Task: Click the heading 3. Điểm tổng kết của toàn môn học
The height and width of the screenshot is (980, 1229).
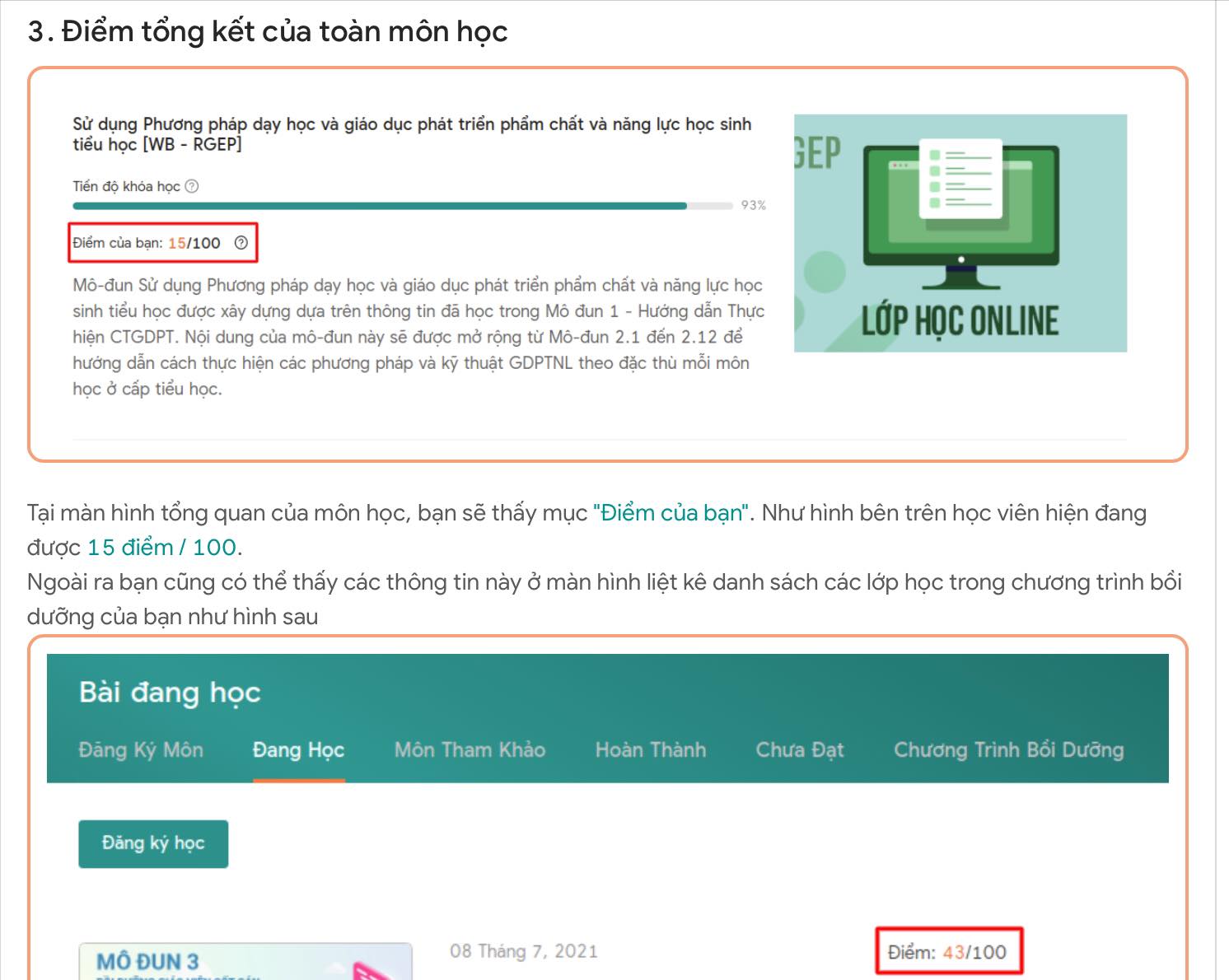Action: [269, 31]
